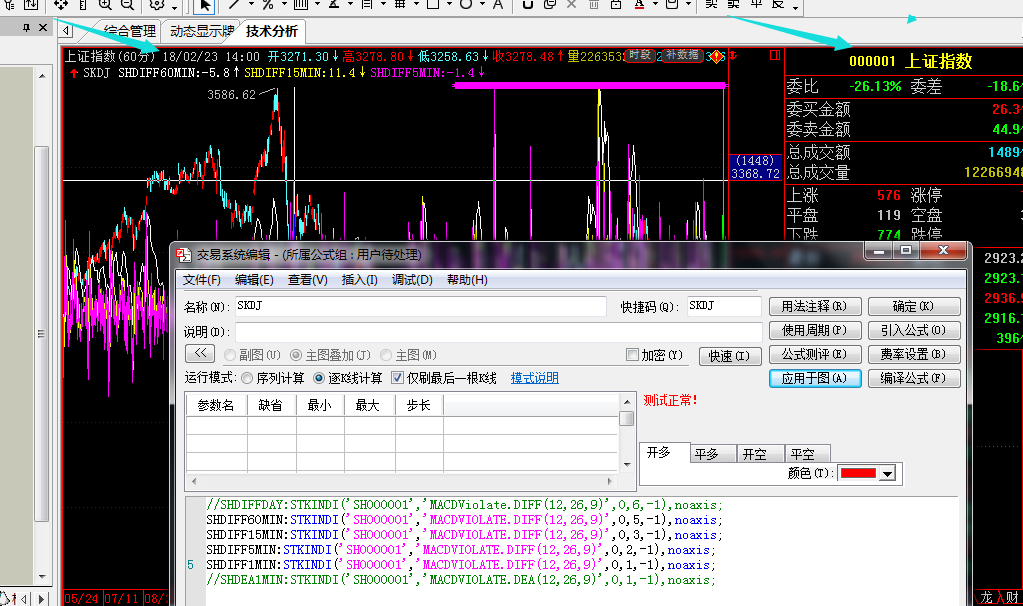Viewport: 1023px width, 606px height.
Task: Choose the 主图叠加 radio option
Action: [296, 356]
